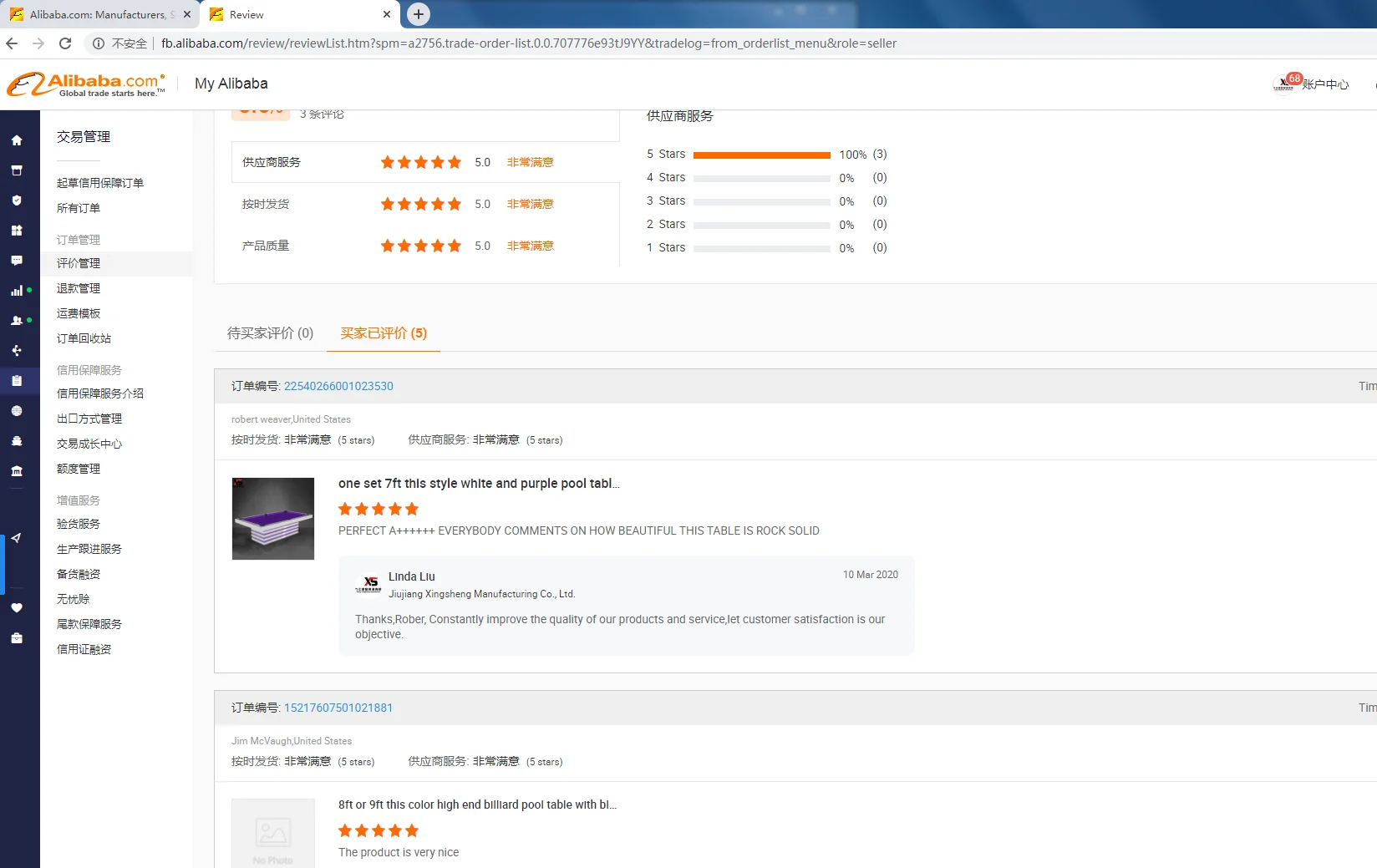Open a new browser tab with plus button
Image resolution: width=1377 pixels, height=868 pixels.
coord(419,14)
